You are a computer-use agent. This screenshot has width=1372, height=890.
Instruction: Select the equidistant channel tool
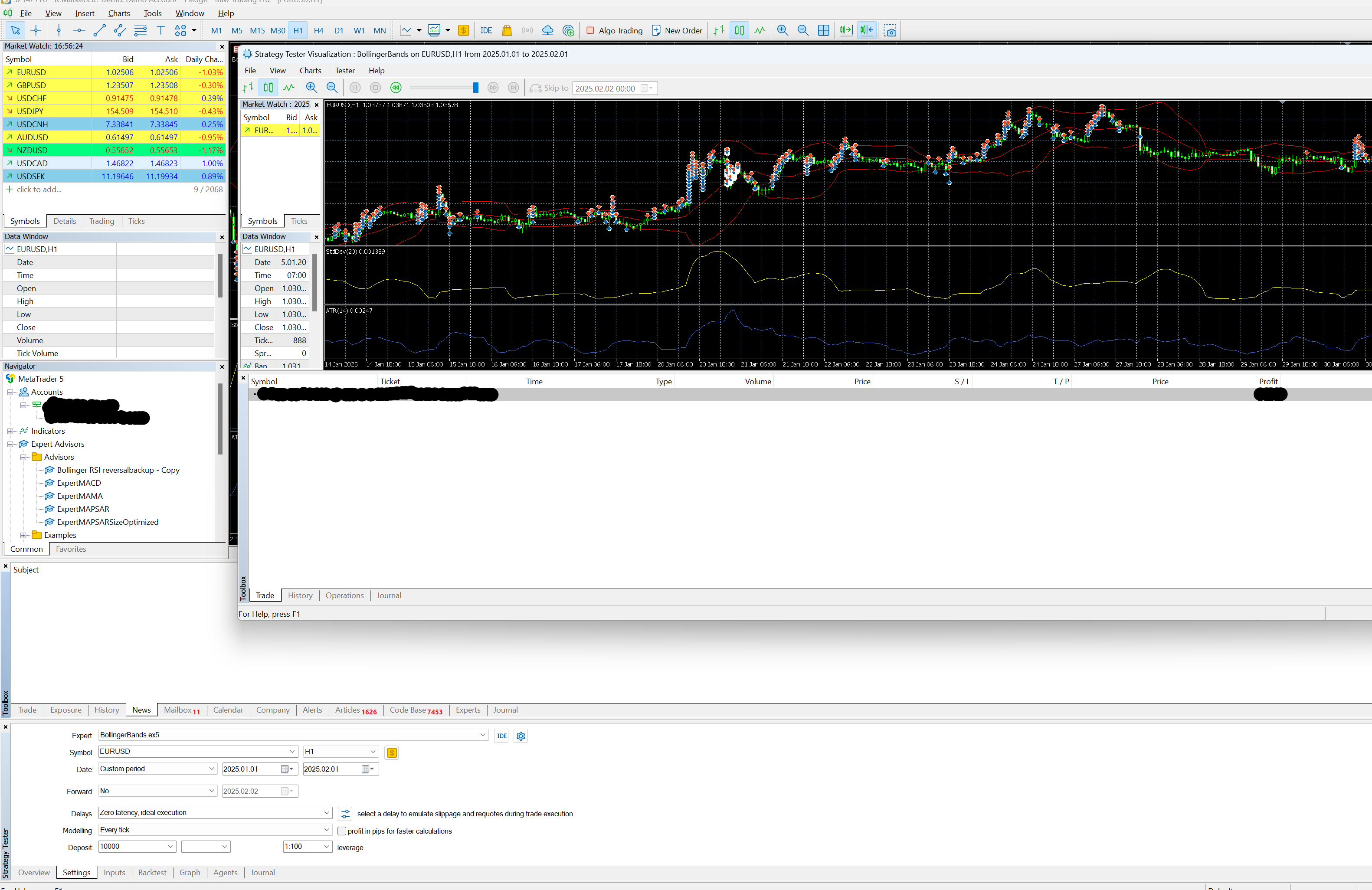119,30
